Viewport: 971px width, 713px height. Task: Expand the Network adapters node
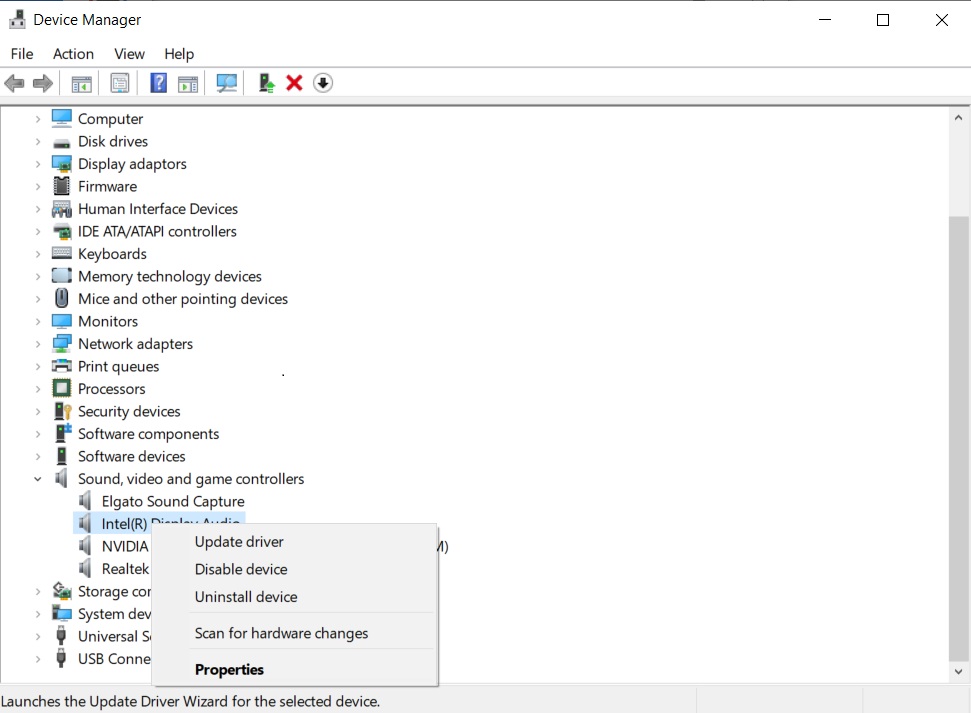[x=38, y=344]
